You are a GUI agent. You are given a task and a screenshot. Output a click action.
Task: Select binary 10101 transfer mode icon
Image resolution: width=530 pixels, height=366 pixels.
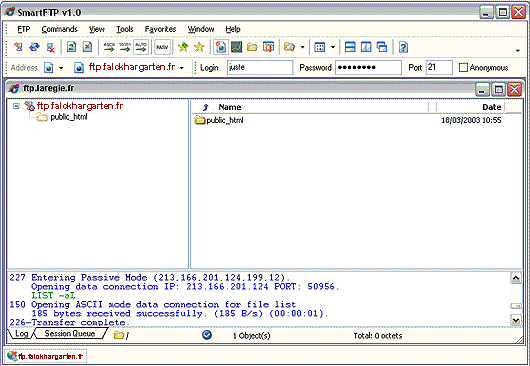pyautogui.click(x=125, y=47)
